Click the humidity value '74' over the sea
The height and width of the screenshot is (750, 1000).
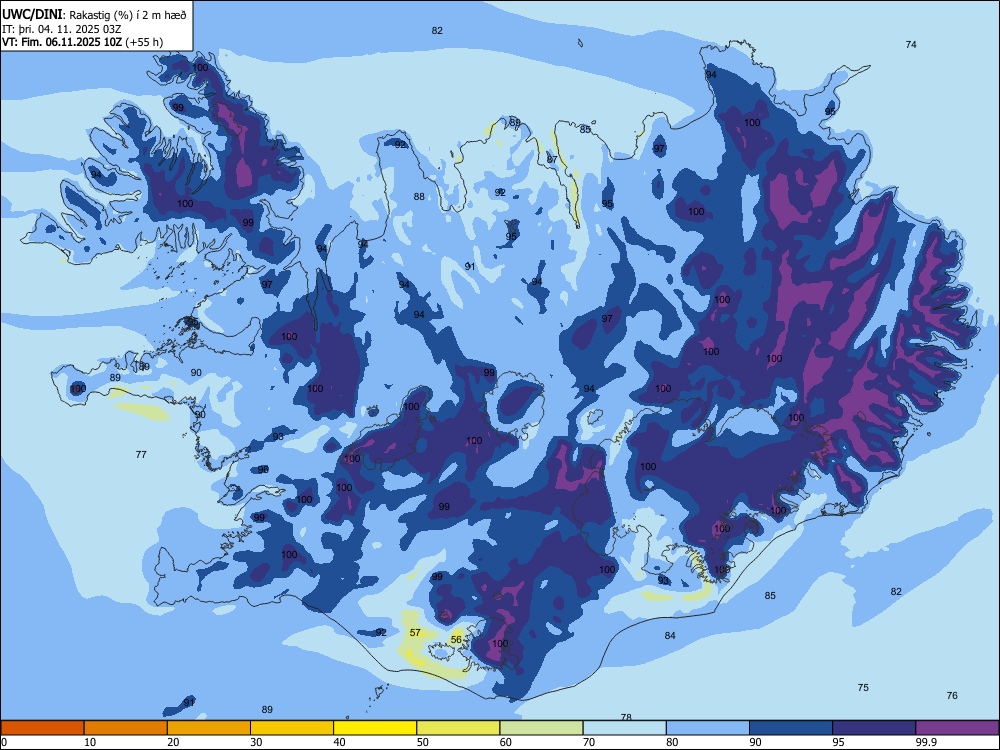911,45
